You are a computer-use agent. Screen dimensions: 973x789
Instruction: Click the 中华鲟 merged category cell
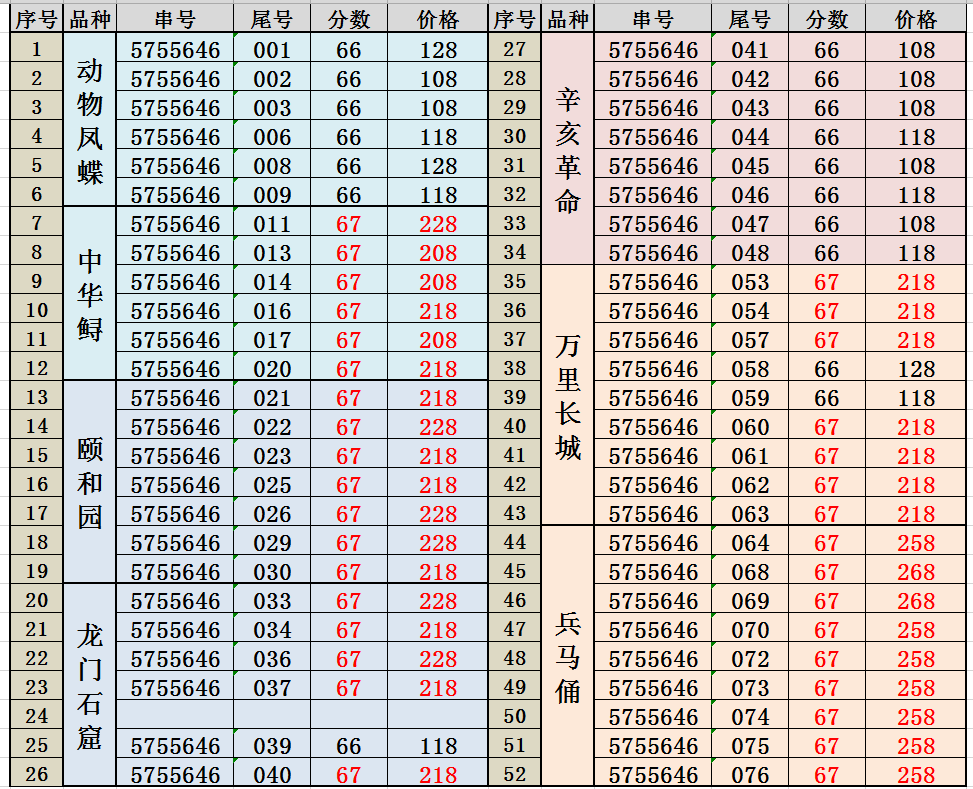(90, 293)
